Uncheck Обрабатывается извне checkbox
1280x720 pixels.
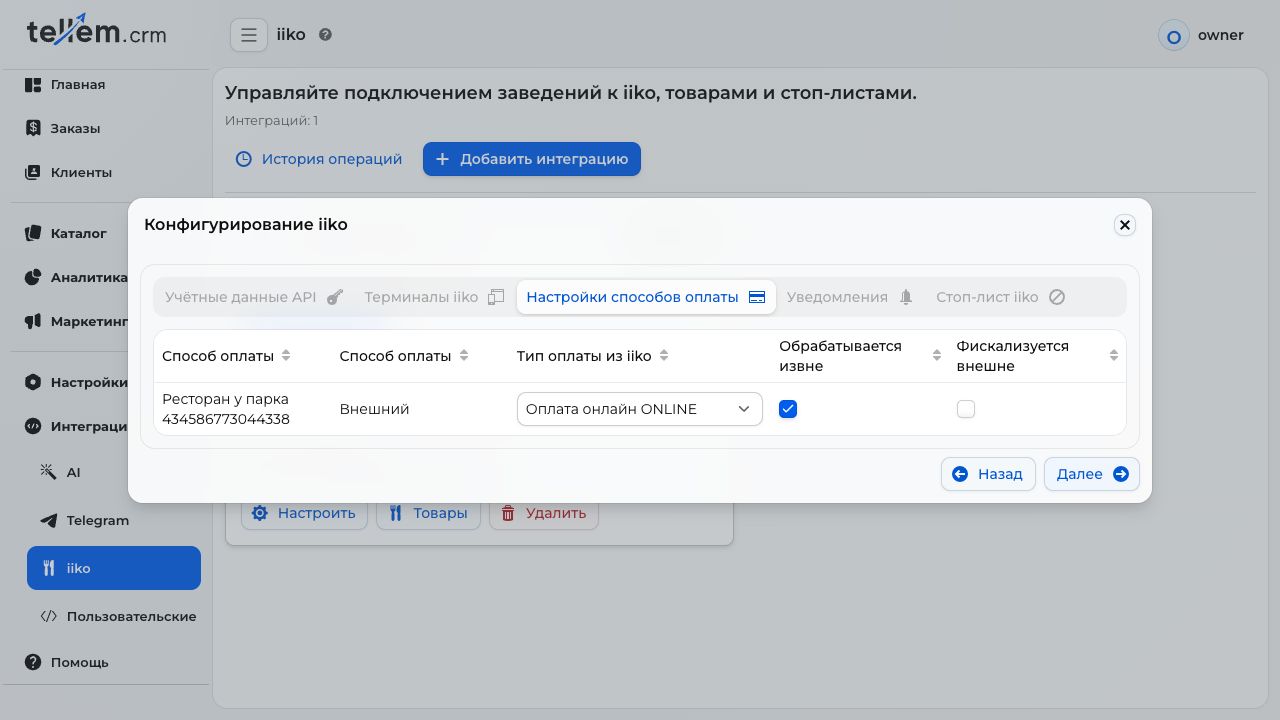pyautogui.click(x=788, y=409)
